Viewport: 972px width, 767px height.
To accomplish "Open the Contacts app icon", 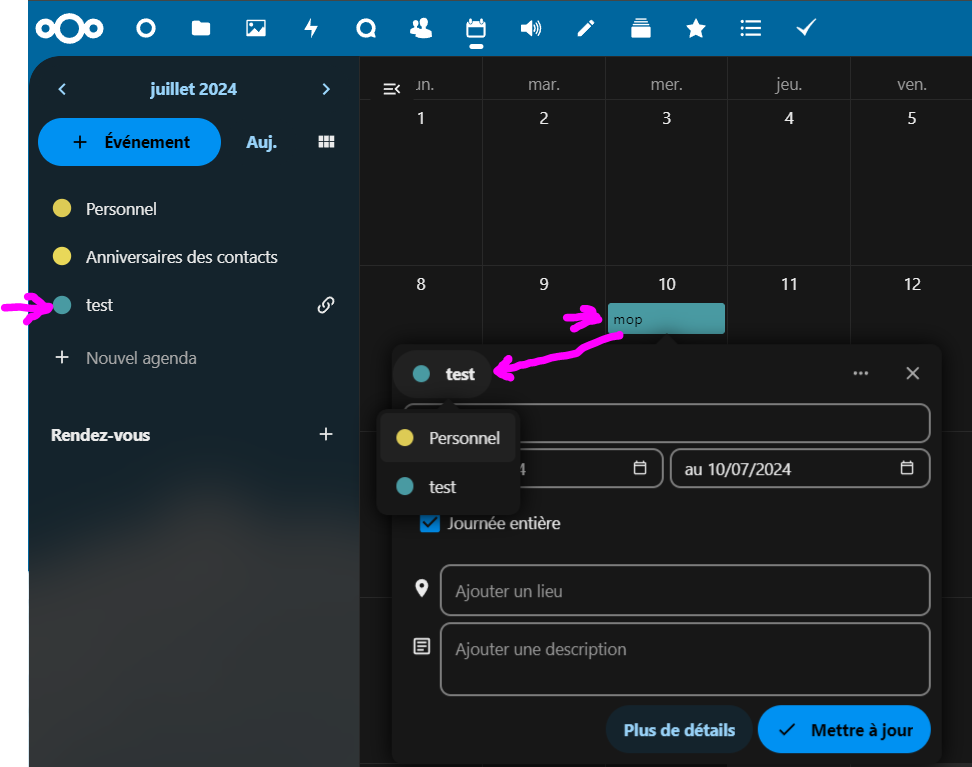I will click(x=421, y=29).
